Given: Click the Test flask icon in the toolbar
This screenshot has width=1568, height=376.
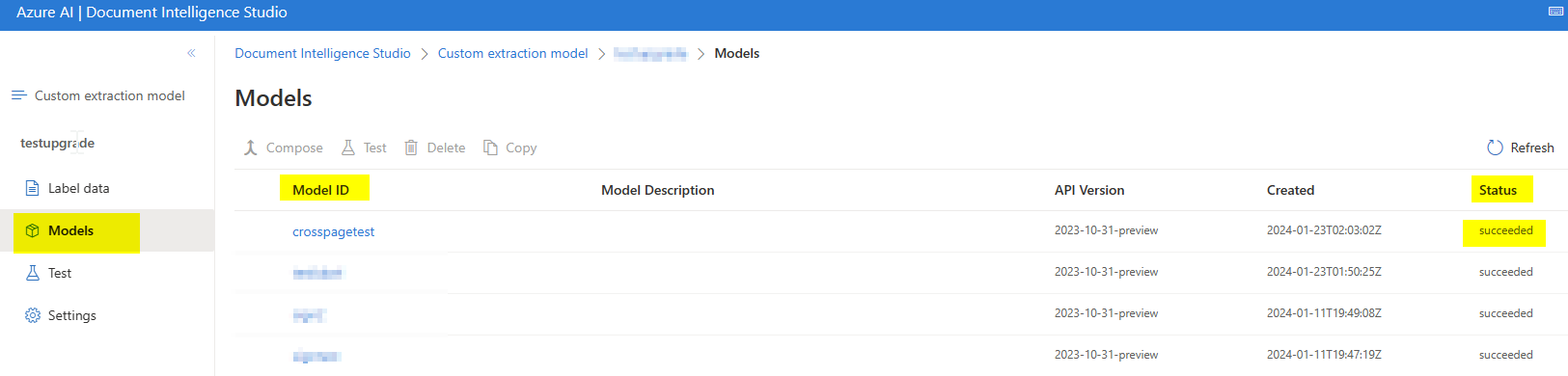Looking at the screenshot, I should click(348, 148).
